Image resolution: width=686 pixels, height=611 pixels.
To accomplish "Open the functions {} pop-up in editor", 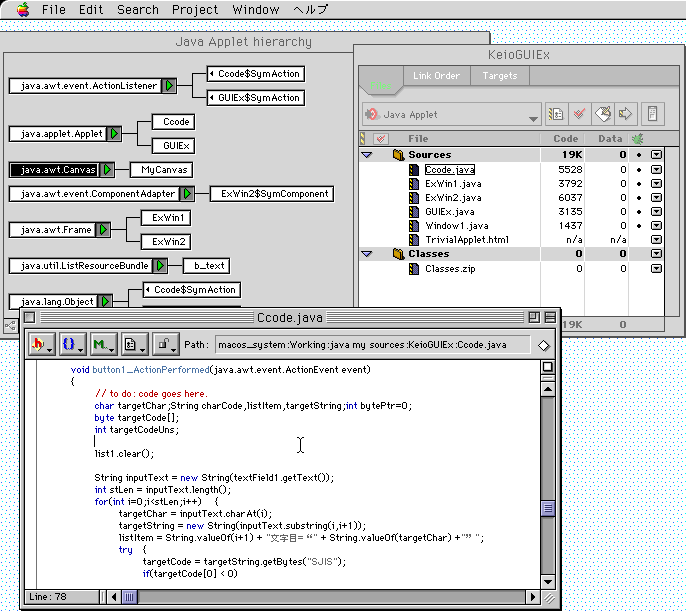I will pos(72,345).
